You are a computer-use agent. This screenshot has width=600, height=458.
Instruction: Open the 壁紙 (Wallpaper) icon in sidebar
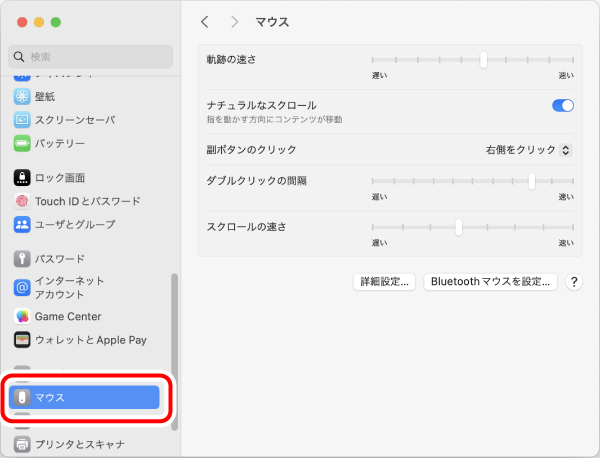pos(22,97)
